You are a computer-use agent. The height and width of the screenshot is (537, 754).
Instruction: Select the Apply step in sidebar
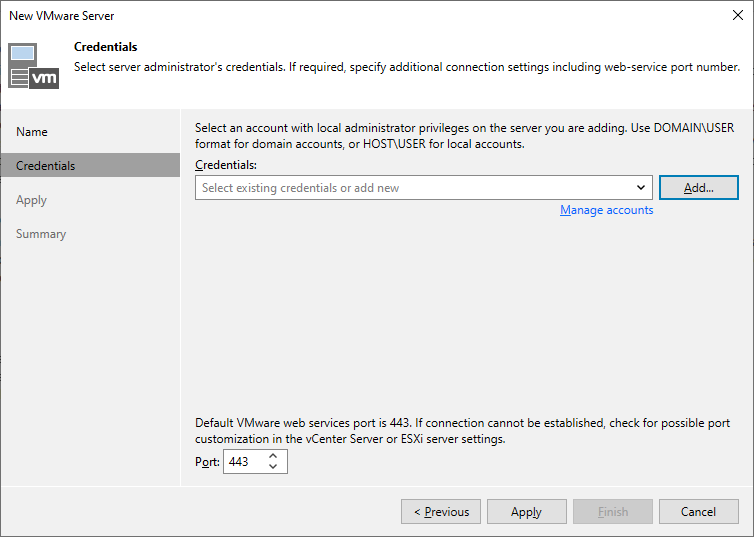31,200
